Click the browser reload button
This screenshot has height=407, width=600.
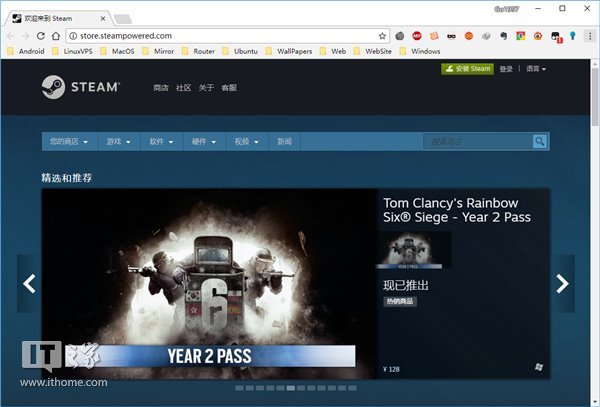click(x=41, y=36)
